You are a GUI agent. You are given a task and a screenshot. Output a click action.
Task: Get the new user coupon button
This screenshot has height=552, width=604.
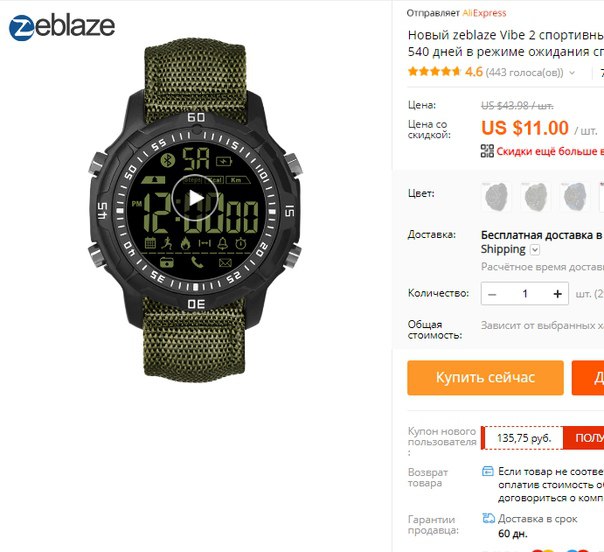[584, 438]
